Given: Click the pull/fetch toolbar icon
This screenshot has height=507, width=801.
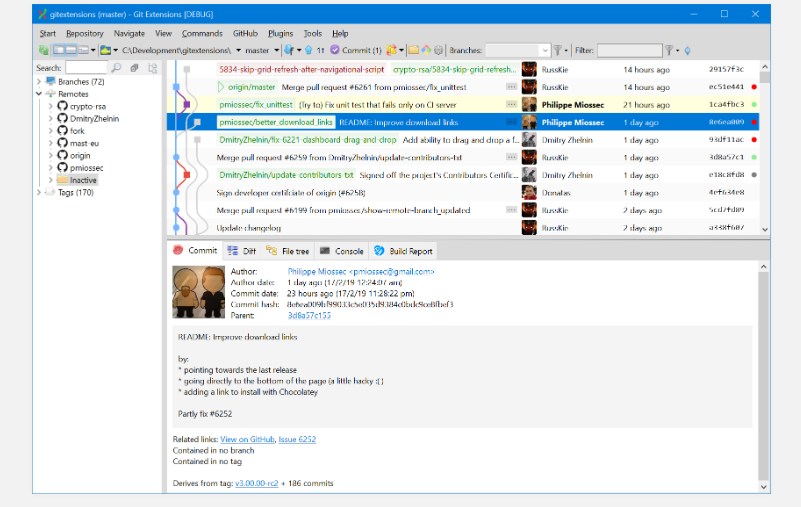Looking at the screenshot, I should [290, 50].
